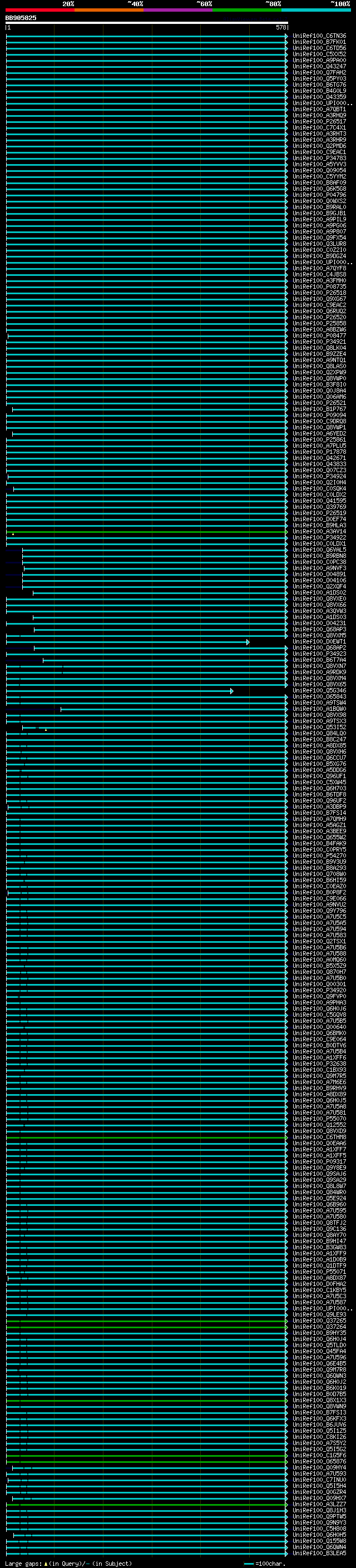Click hit label UniRef100_B7FSI3
This screenshot has height=1568, width=356.
319,1412
